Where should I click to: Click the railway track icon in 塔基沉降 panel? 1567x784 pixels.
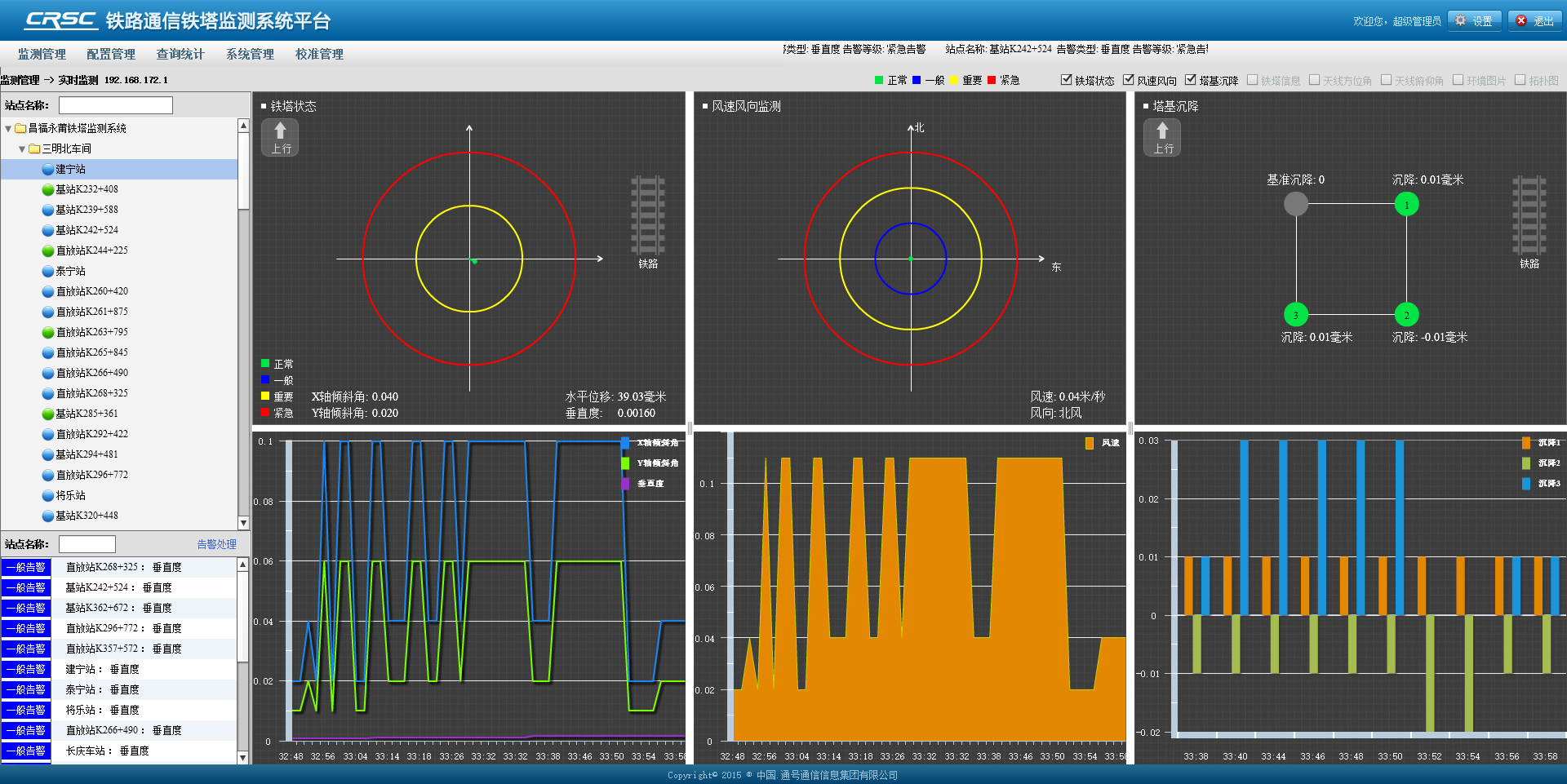pos(1529,215)
